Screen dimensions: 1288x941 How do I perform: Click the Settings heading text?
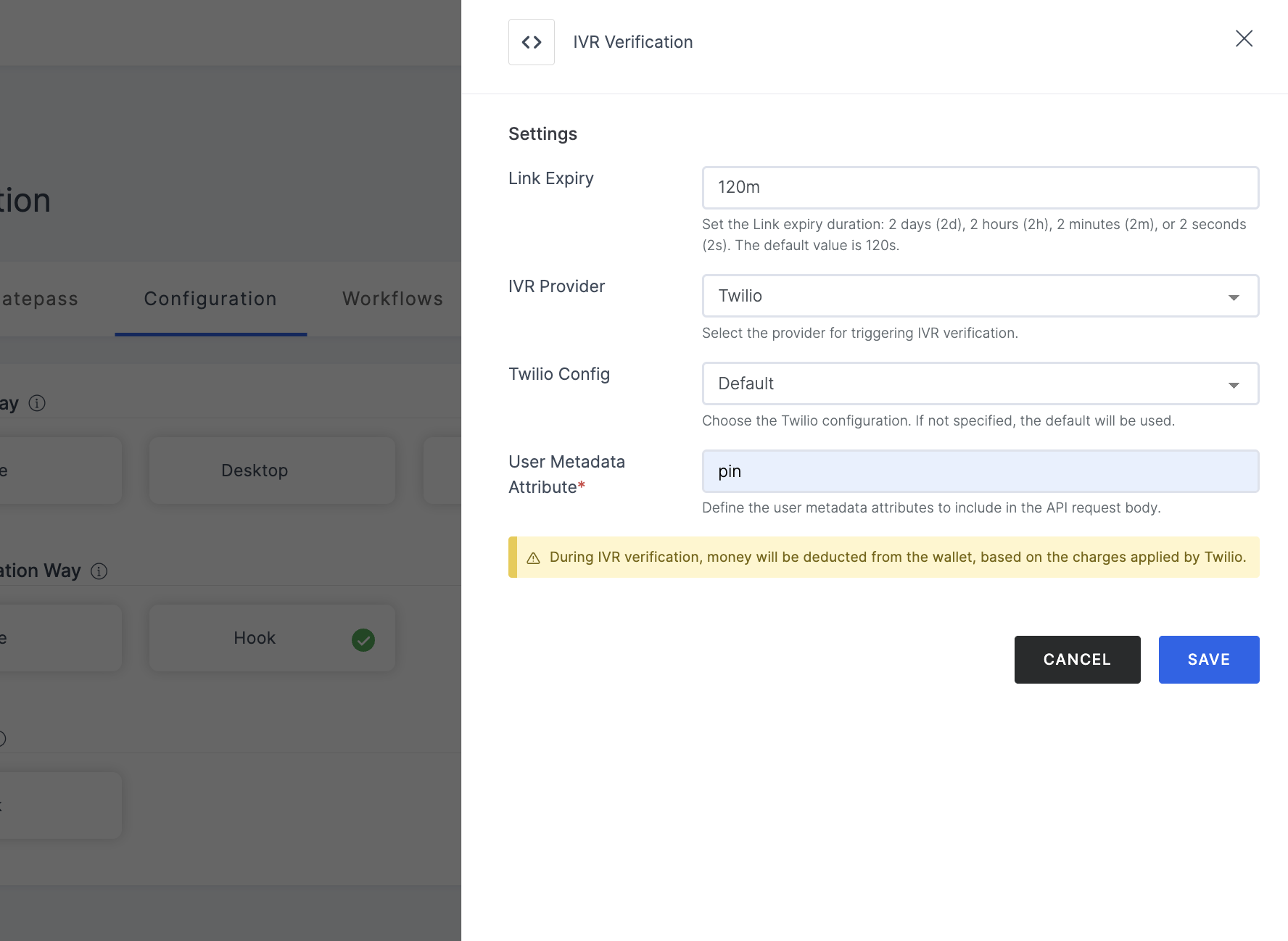pyautogui.click(x=543, y=134)
